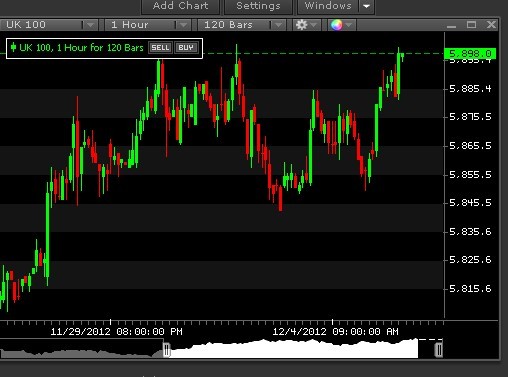Viewport: 508px width, 377px height.
Task: Click the green candlestick legend icon
Action: [13, 47]
